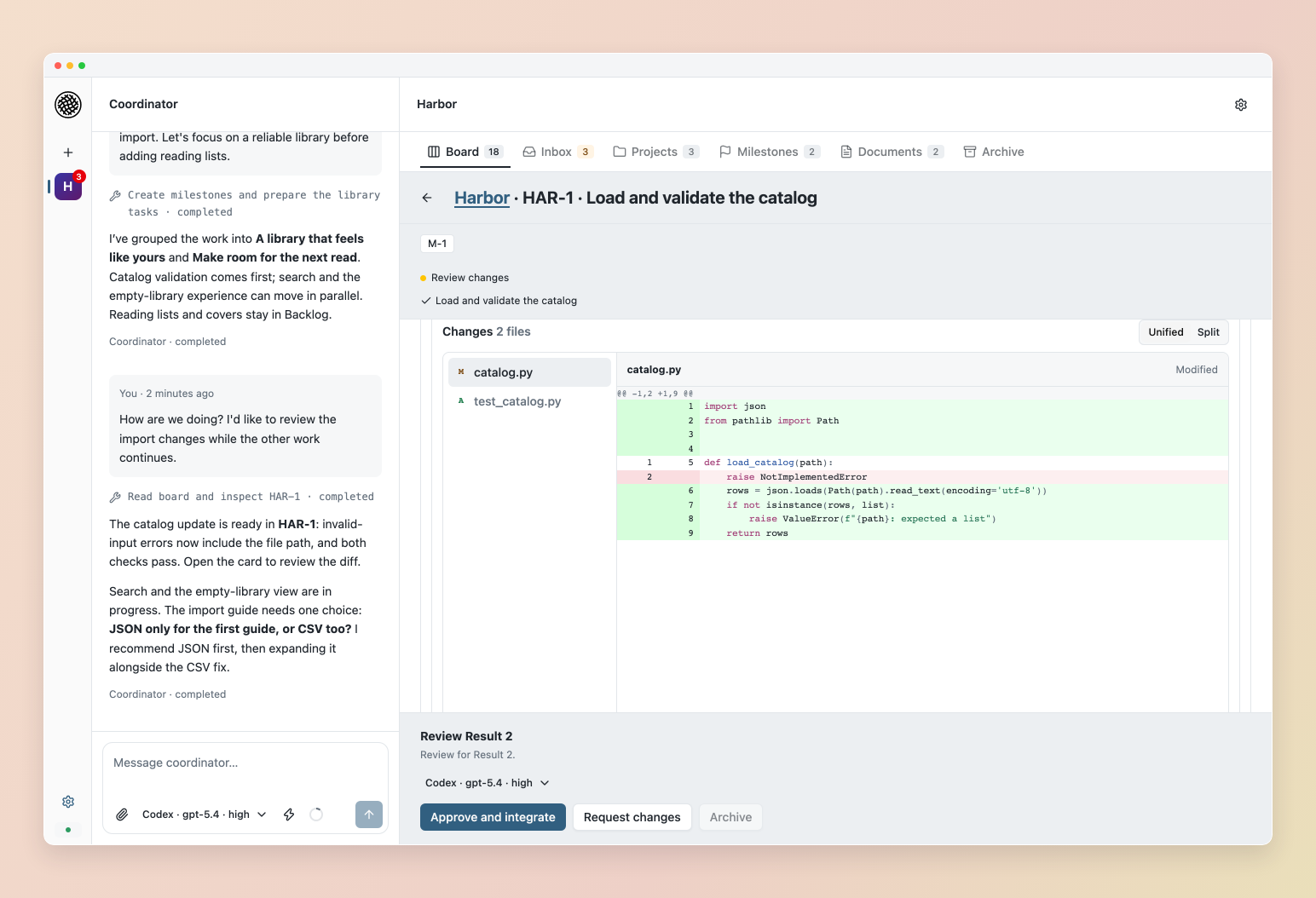
Task: Click wrench icon beside Create milestones step
Action: 115,196
